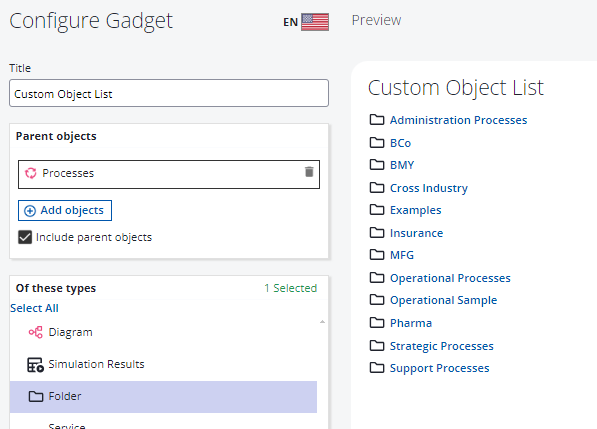Click the Select All link
This screenshot has height=429, width=597.
point(34,308)
